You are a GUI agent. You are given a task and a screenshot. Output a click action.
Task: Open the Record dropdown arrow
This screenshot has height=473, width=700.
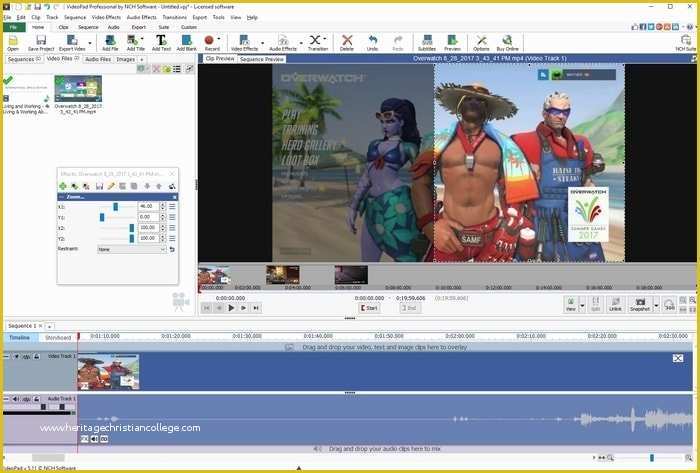[x=218, y=39]
